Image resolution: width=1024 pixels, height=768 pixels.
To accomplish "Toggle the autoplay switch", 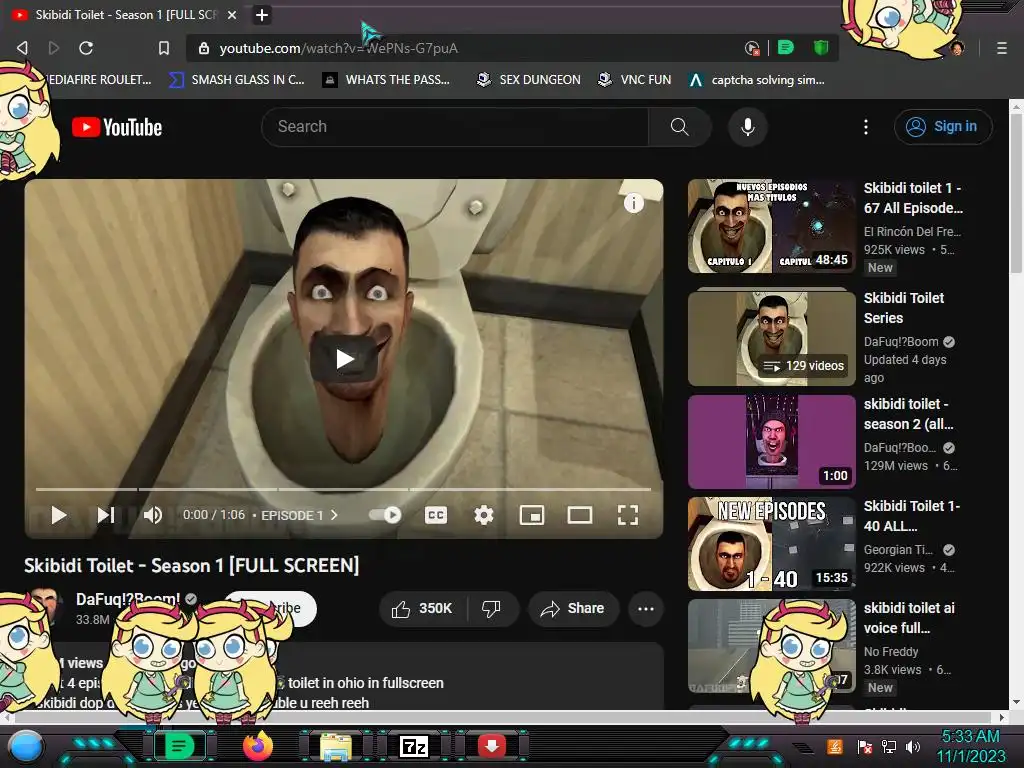I will pos(385,515).
